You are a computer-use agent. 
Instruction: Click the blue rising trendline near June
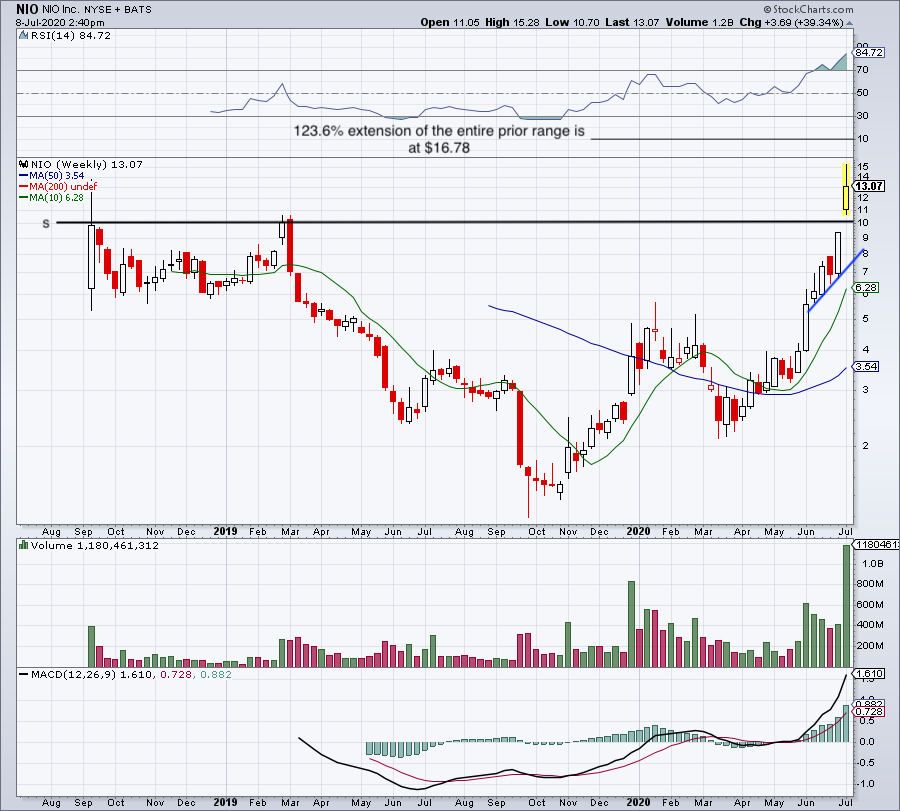tap(836, 281)
